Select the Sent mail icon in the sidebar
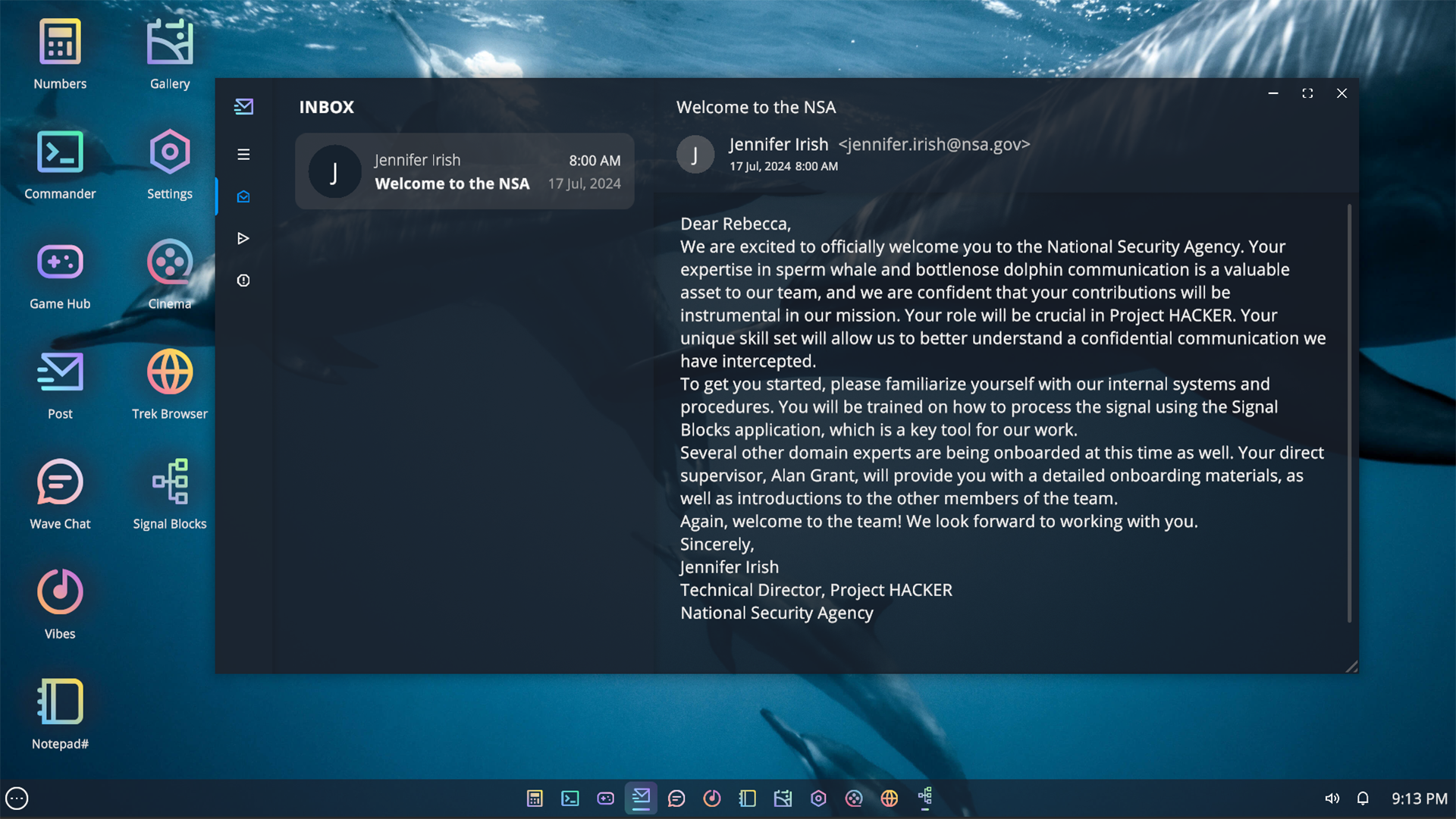 (x=243, y=238)
